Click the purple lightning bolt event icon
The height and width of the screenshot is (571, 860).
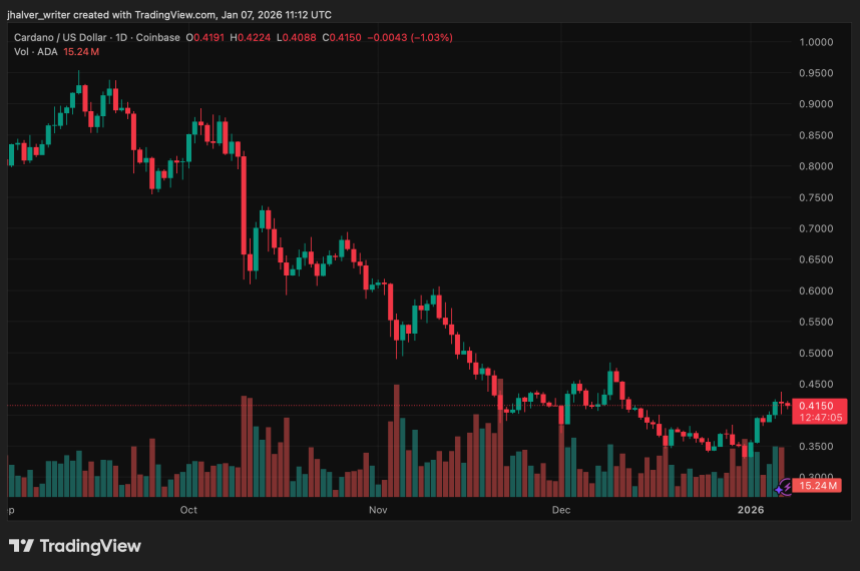(x=784, y=487)
